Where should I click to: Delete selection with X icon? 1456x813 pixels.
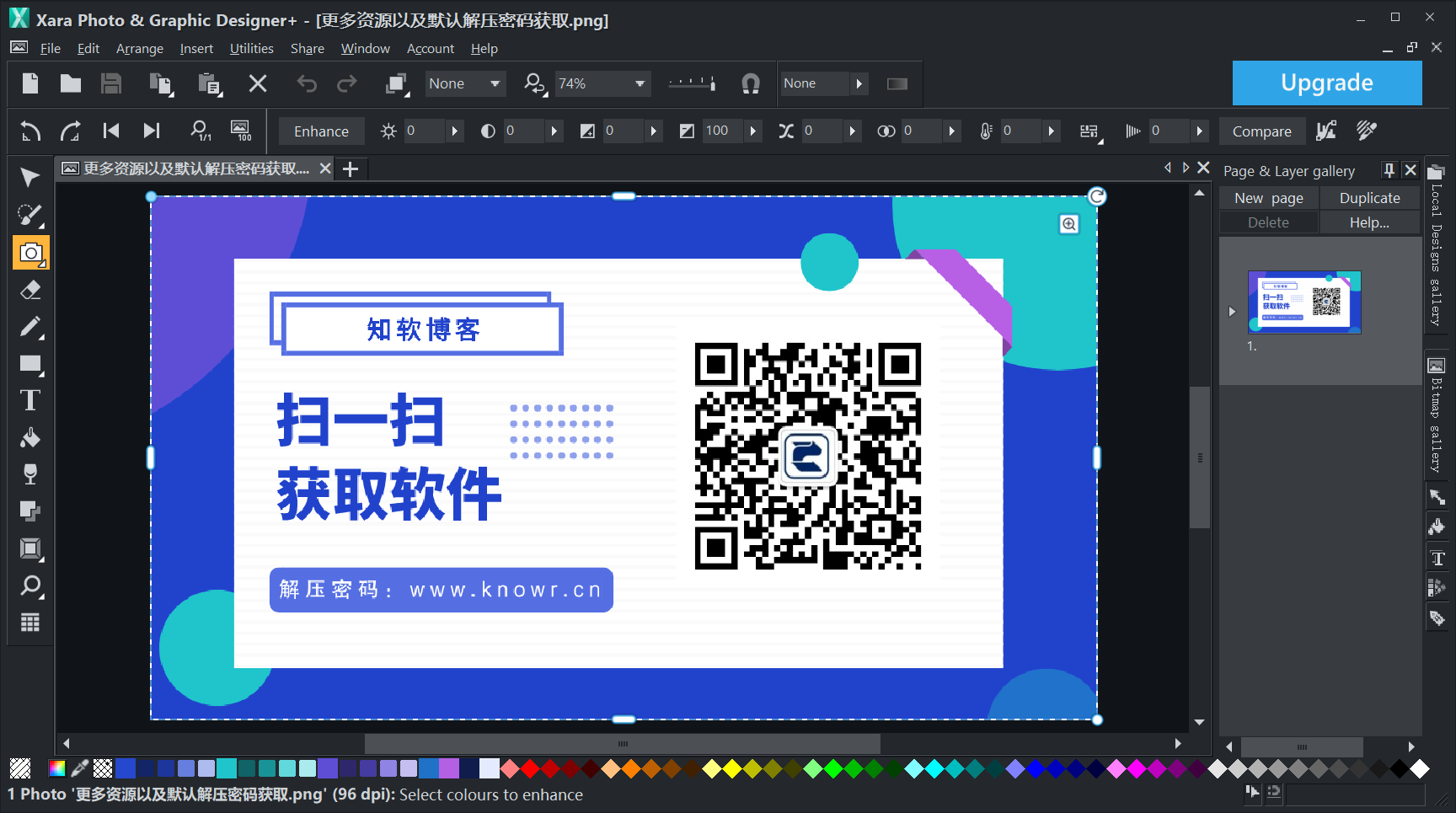coord(258,83)
